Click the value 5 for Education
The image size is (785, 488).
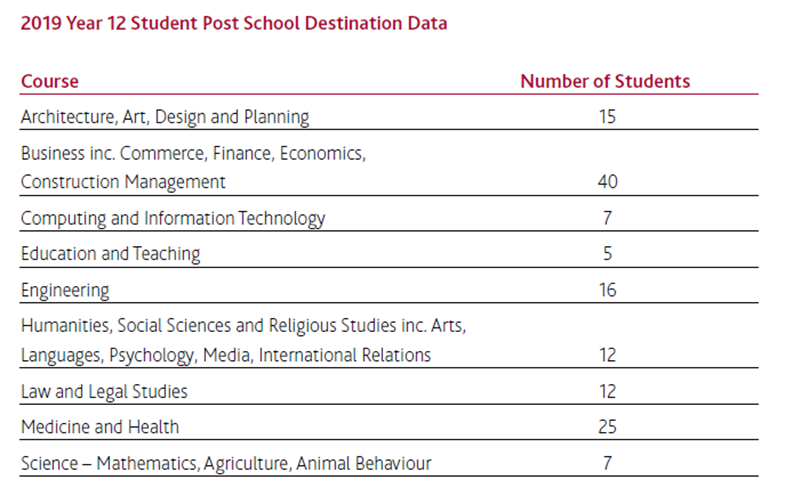coord(607,254)
